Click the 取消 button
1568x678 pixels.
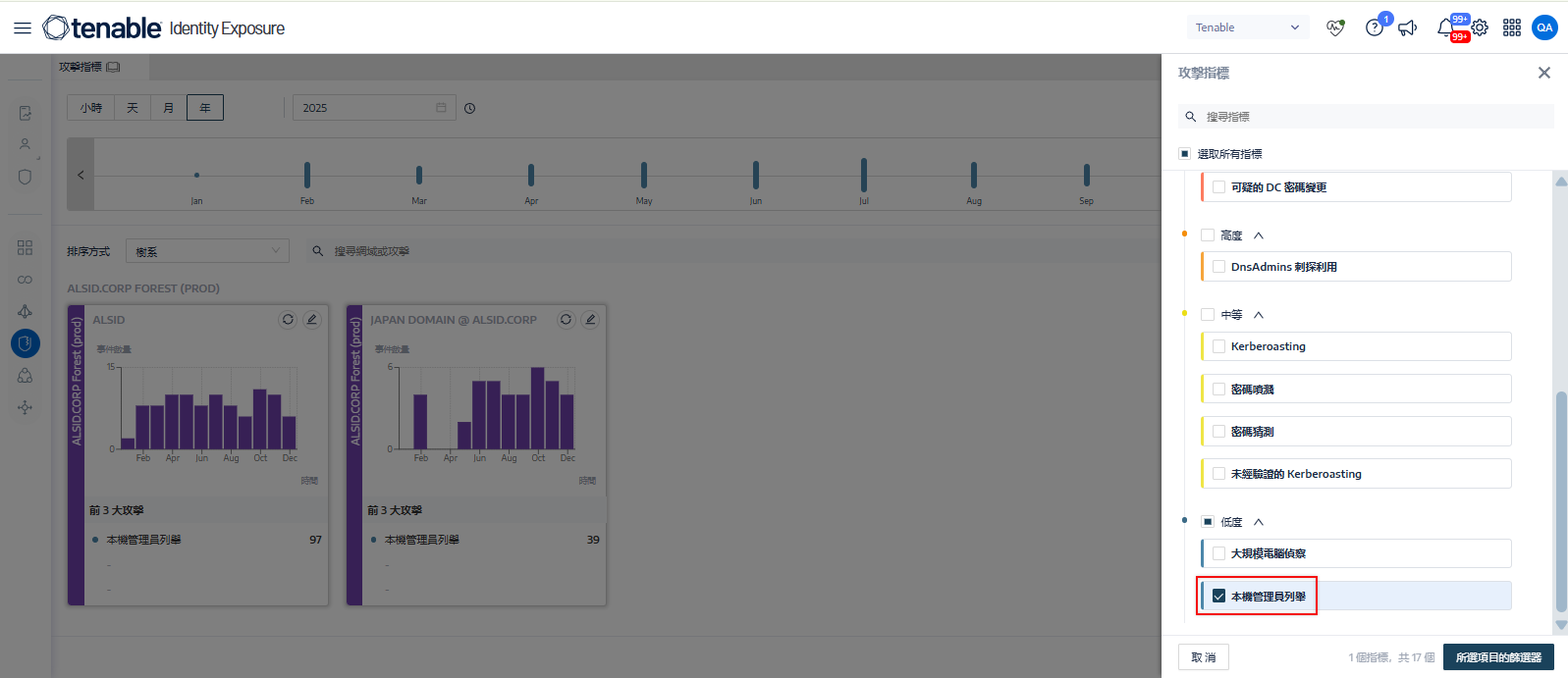(1203, 657)
